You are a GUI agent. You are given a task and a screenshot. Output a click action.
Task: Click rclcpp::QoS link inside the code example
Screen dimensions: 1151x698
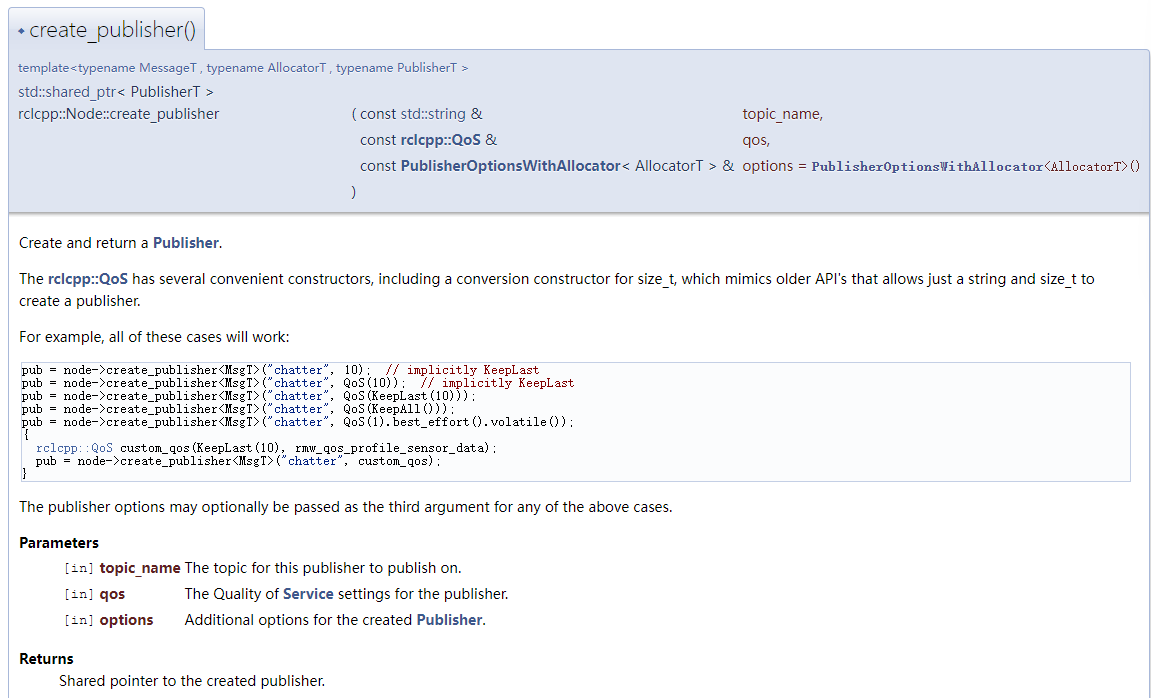pyautogui.click(x=74, y=448)
